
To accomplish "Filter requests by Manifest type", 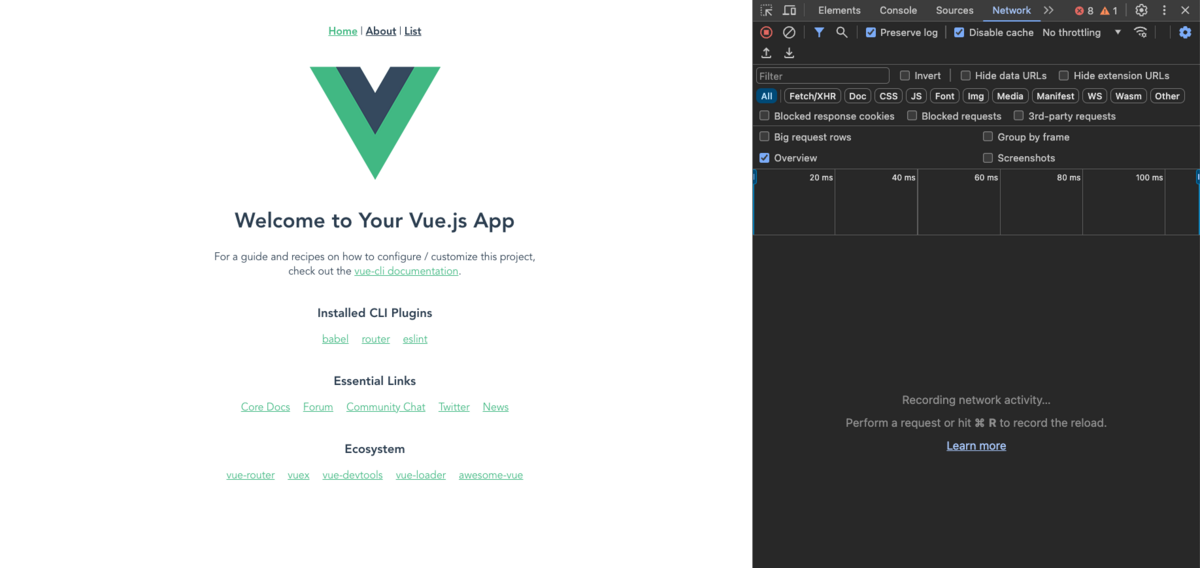I will pos(1055,96).
